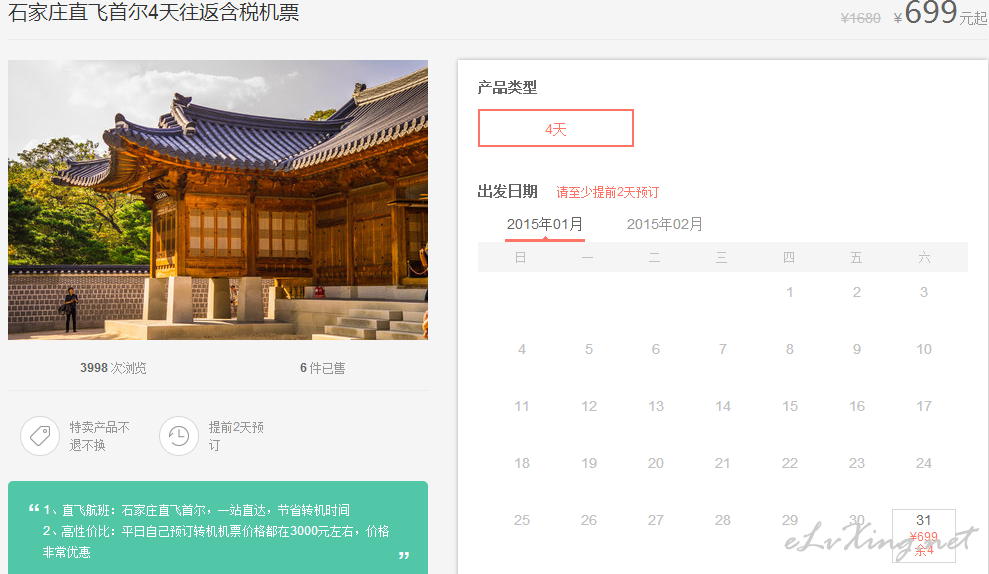Click the 六 weekday column header

coord(924,257)
